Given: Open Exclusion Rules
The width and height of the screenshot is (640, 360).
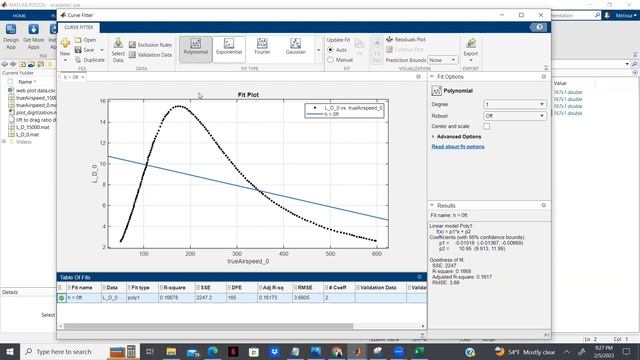Looking at the screenshot, I should point(150,45).
